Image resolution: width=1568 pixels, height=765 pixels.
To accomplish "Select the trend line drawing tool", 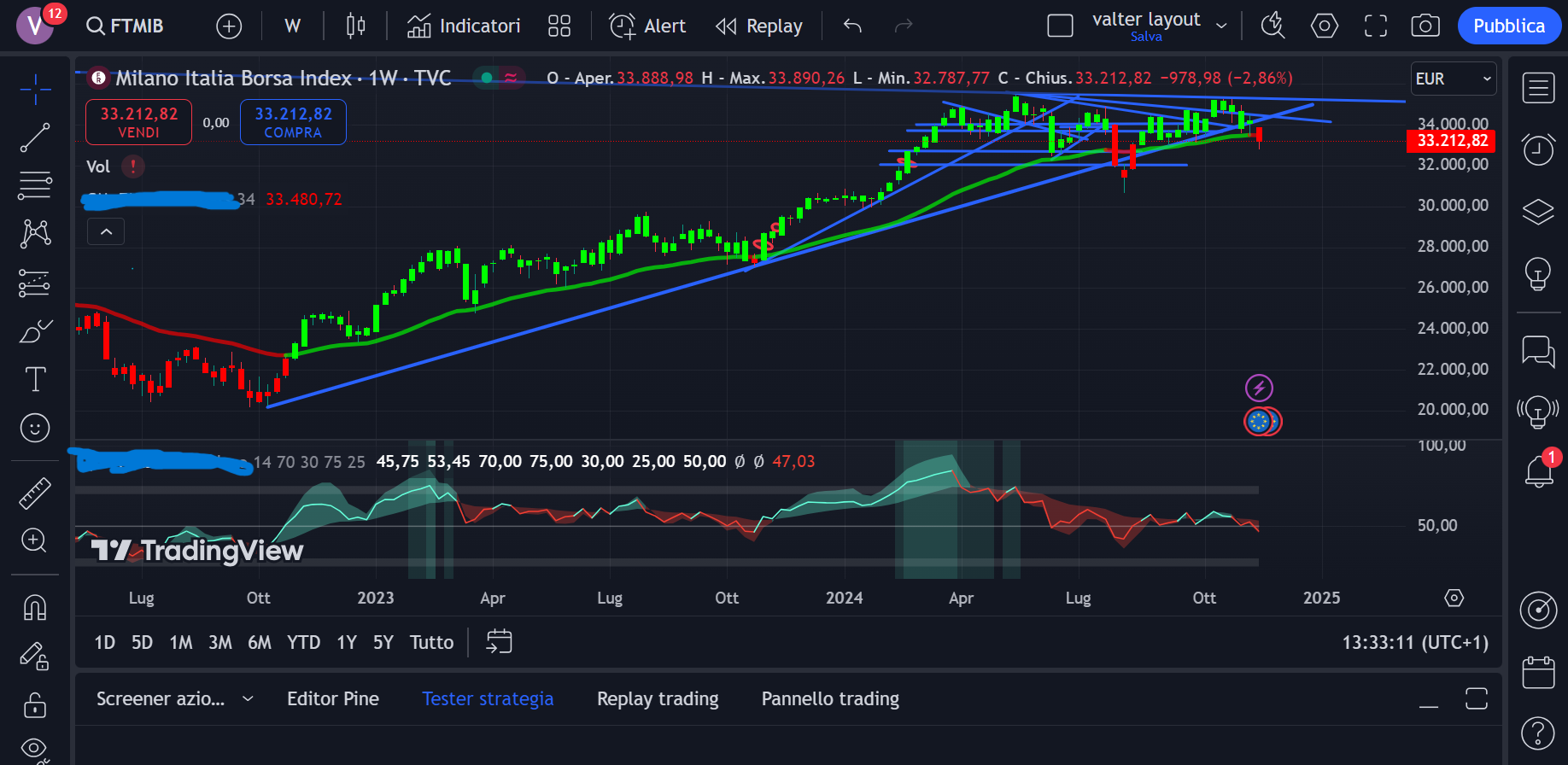I will click(35, 137).
